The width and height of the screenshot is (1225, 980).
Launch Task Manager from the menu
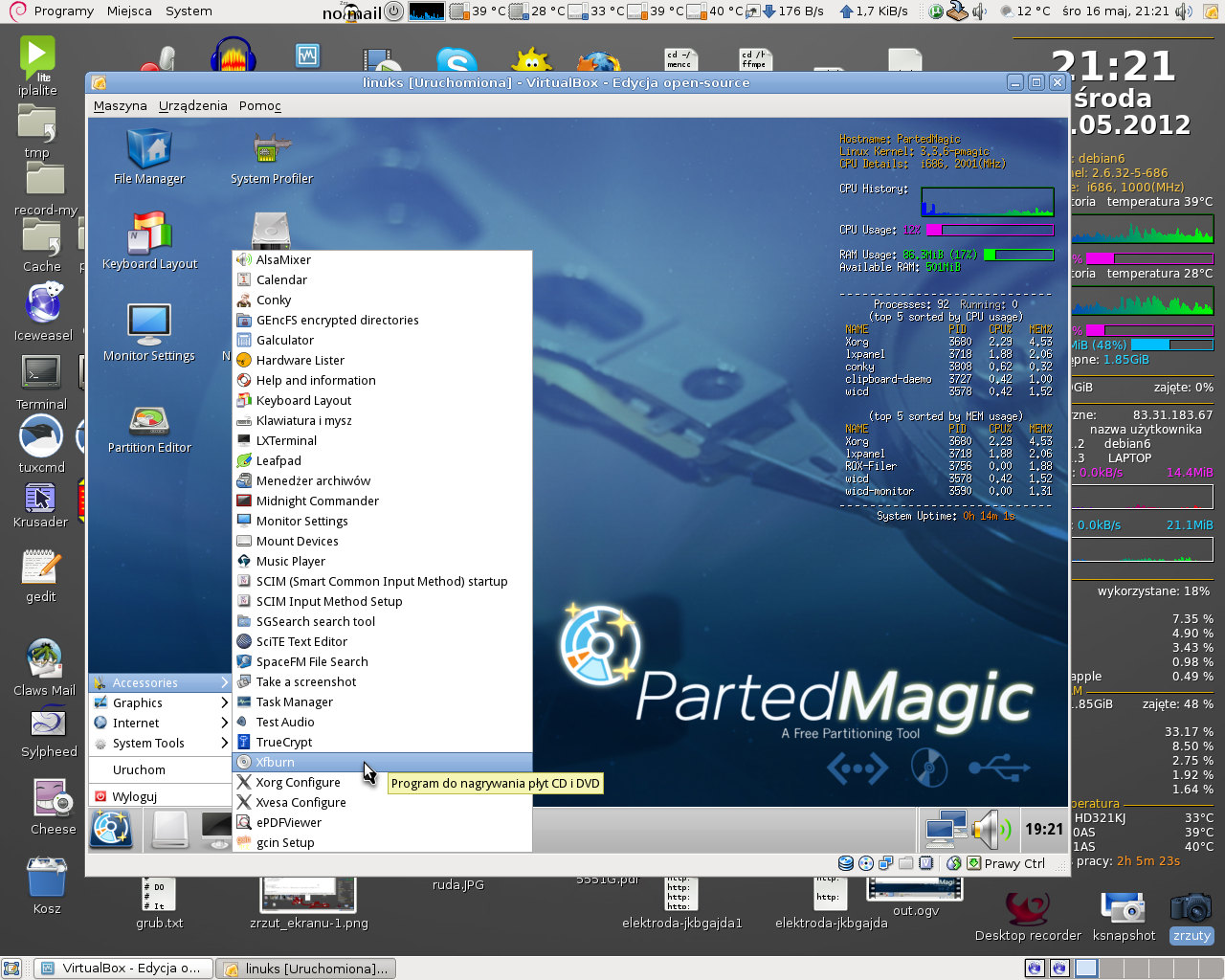click(x=383, y=702)
